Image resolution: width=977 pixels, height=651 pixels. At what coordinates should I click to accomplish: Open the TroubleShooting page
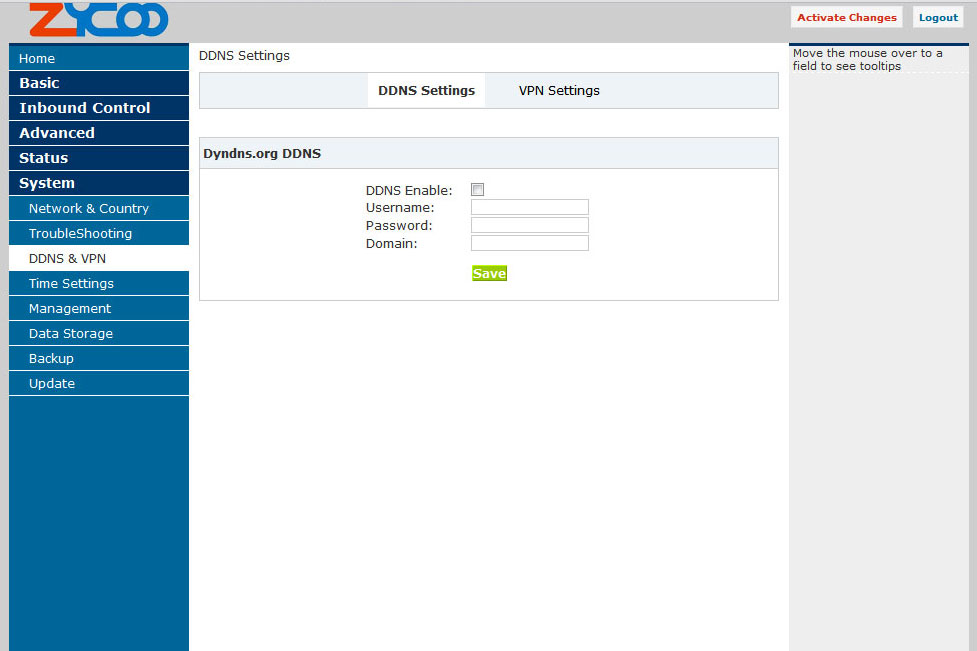click(98, 233)
